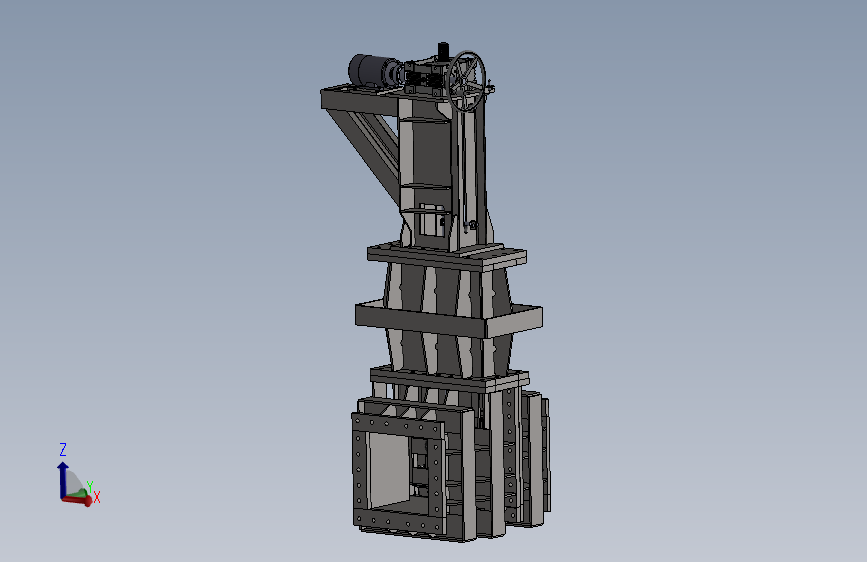Select the black stem above the gearbox
Image resolution: width=867 pixels, height=562 pixels.
tap(443, 51)
